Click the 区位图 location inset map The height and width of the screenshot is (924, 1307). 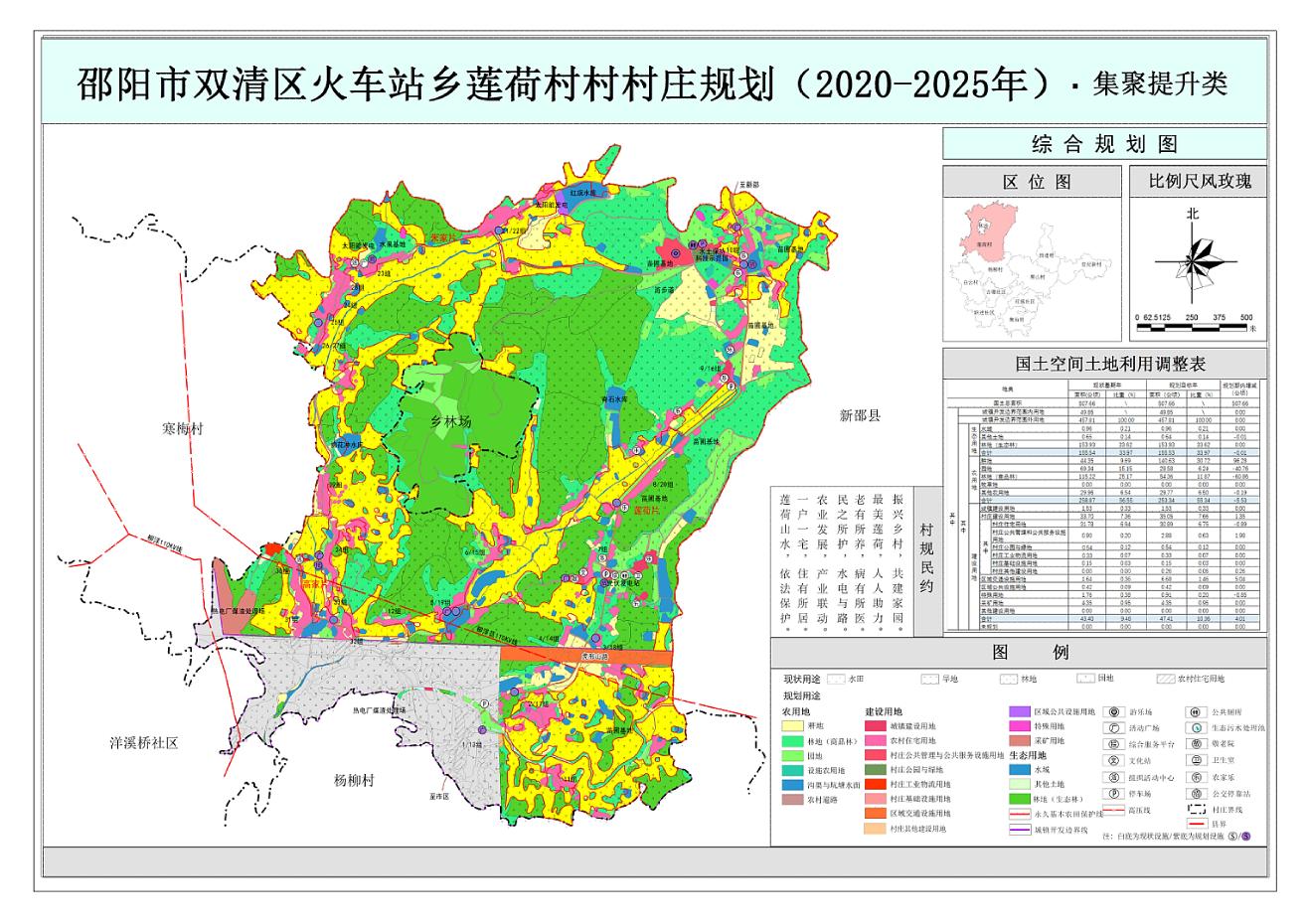coord(1031,269)
